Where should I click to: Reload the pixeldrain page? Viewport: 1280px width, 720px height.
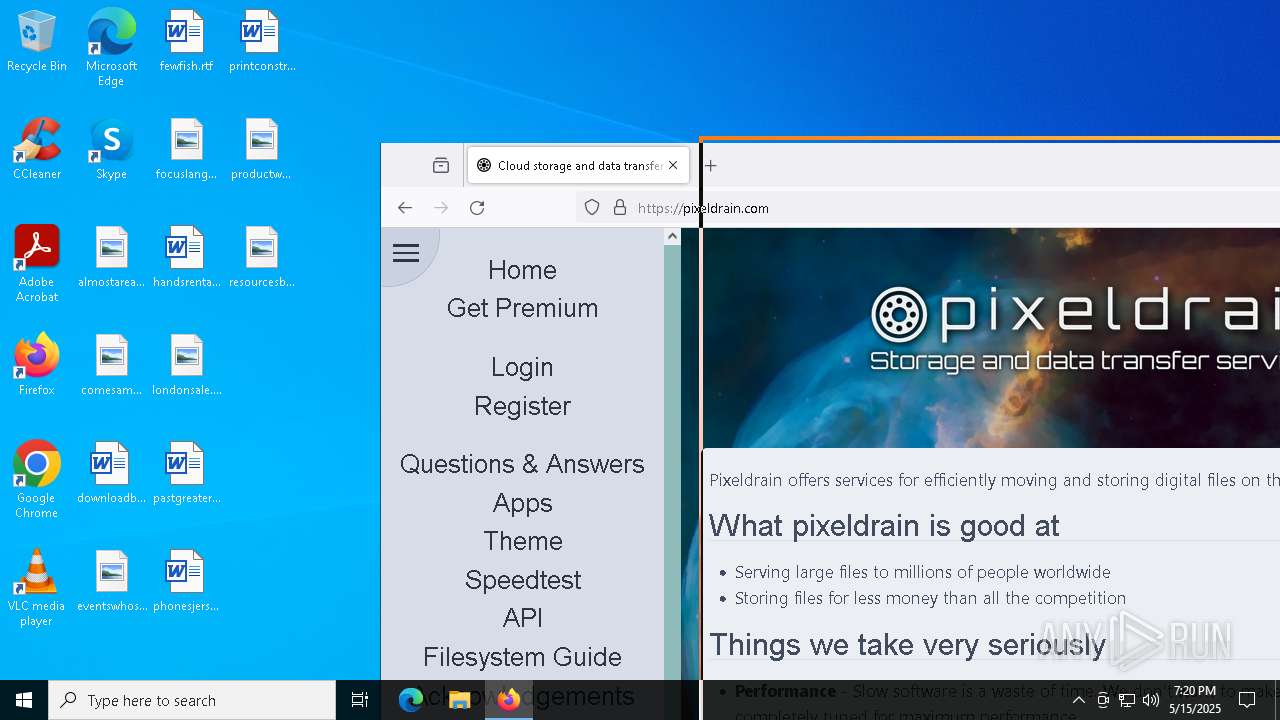coord(477,208)
